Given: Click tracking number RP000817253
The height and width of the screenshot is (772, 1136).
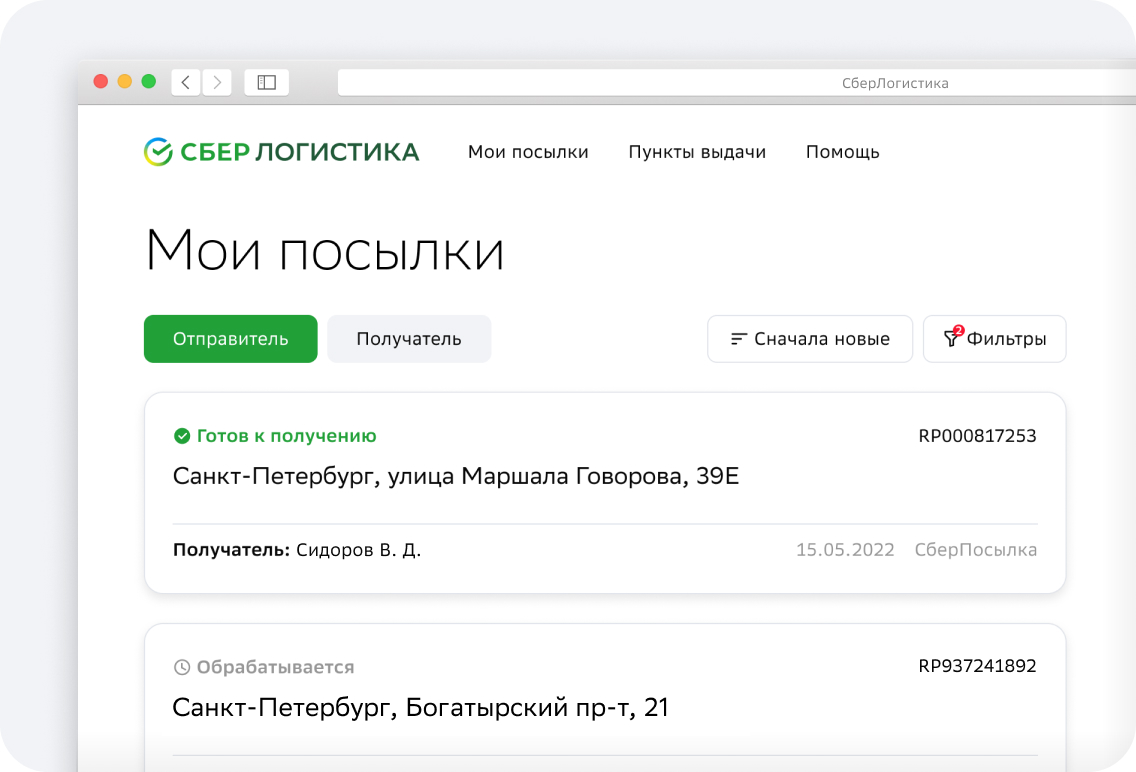Looking at the screenshot, I should 977,436.
